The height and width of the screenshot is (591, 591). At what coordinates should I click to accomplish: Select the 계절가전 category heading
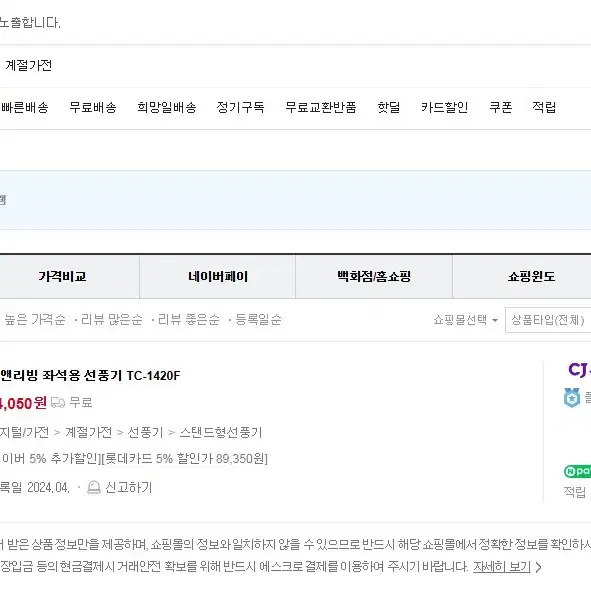click(x=29, y=66)
